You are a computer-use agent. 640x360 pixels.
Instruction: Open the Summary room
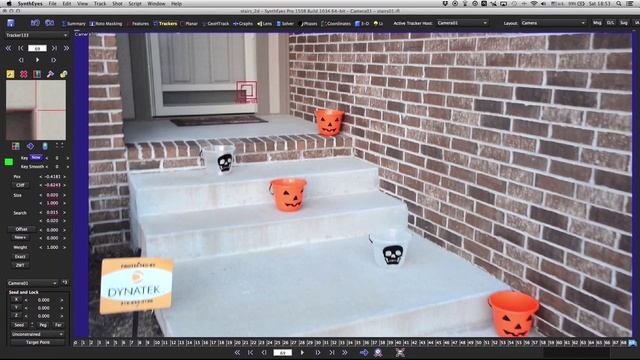tap(73, 24)
